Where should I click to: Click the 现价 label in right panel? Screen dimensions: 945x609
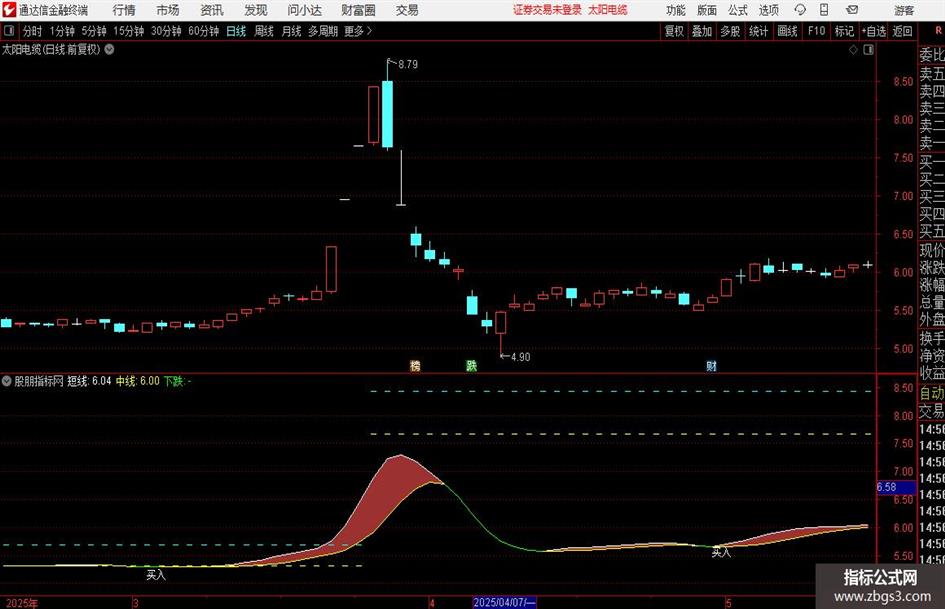coord(932,250)
